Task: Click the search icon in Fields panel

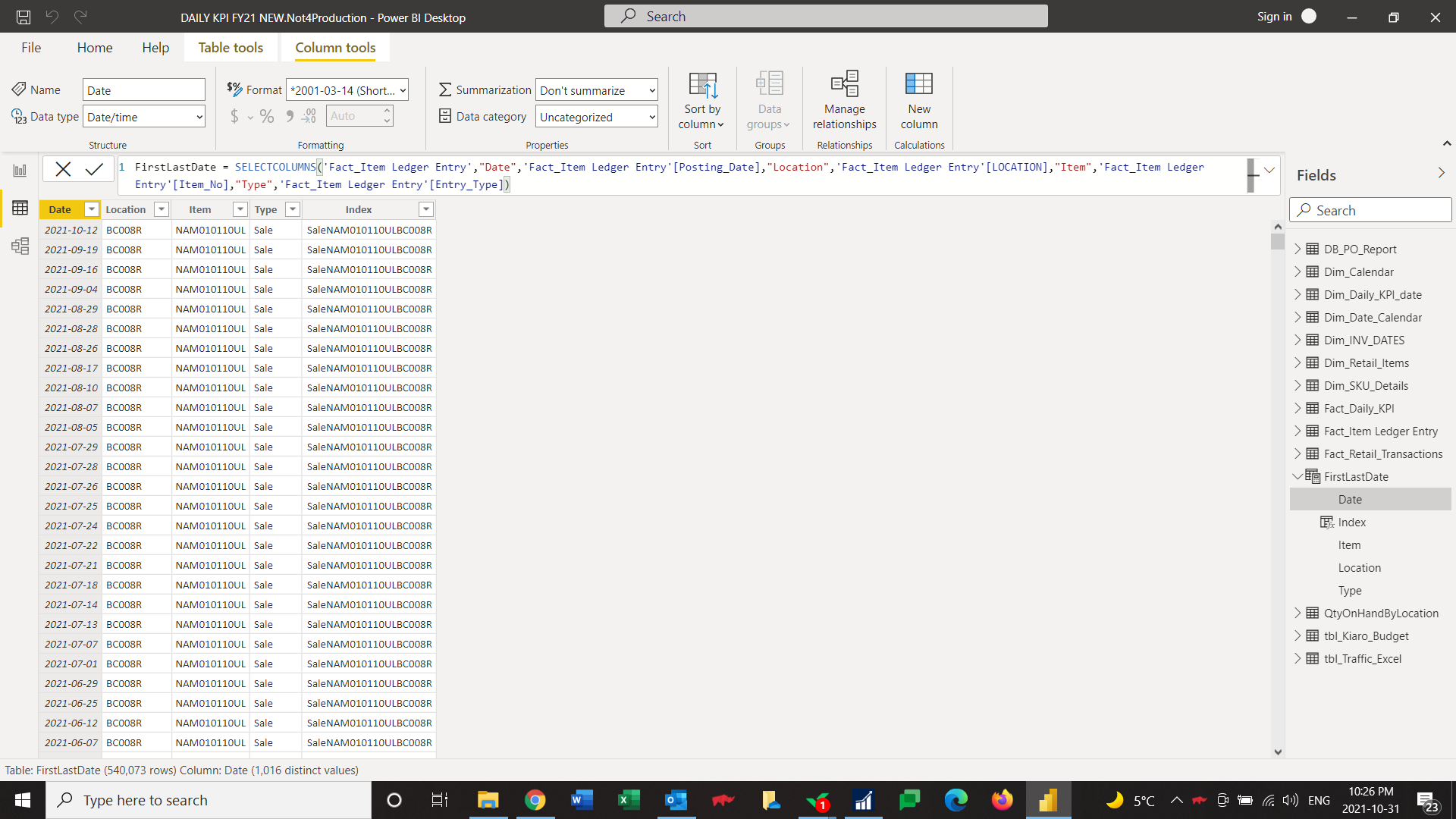Action: (1304, 210)
